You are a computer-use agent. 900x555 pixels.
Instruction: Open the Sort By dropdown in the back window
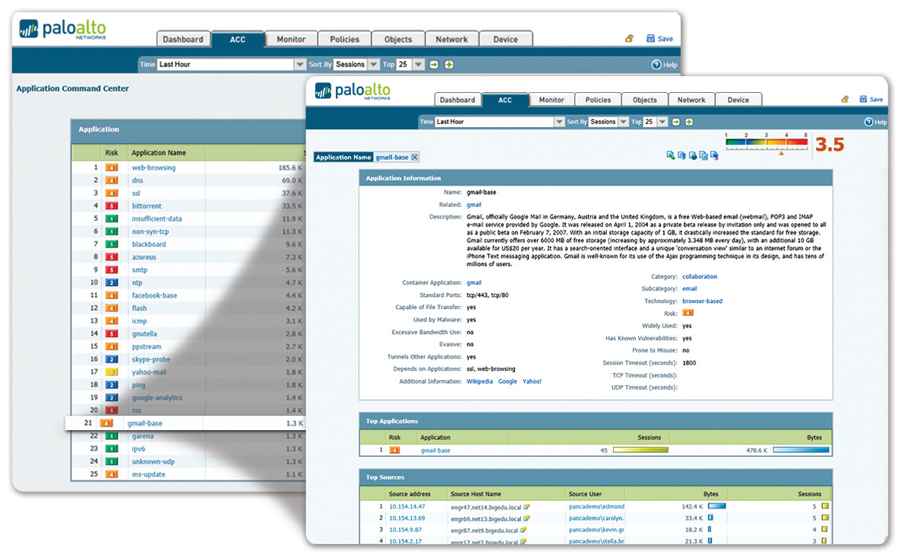coord(374,64)
